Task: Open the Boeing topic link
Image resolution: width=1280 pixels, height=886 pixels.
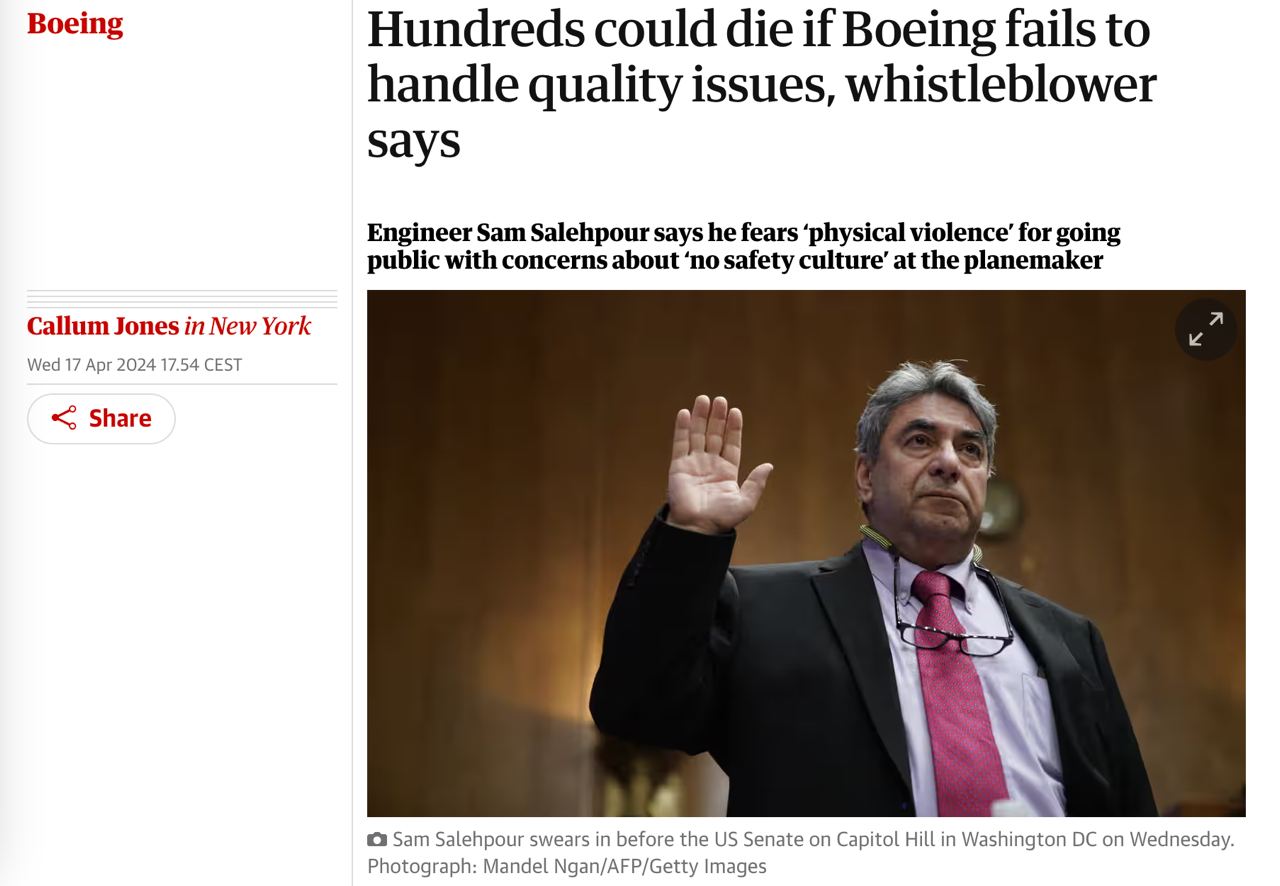Action: [x=75, y=24]
